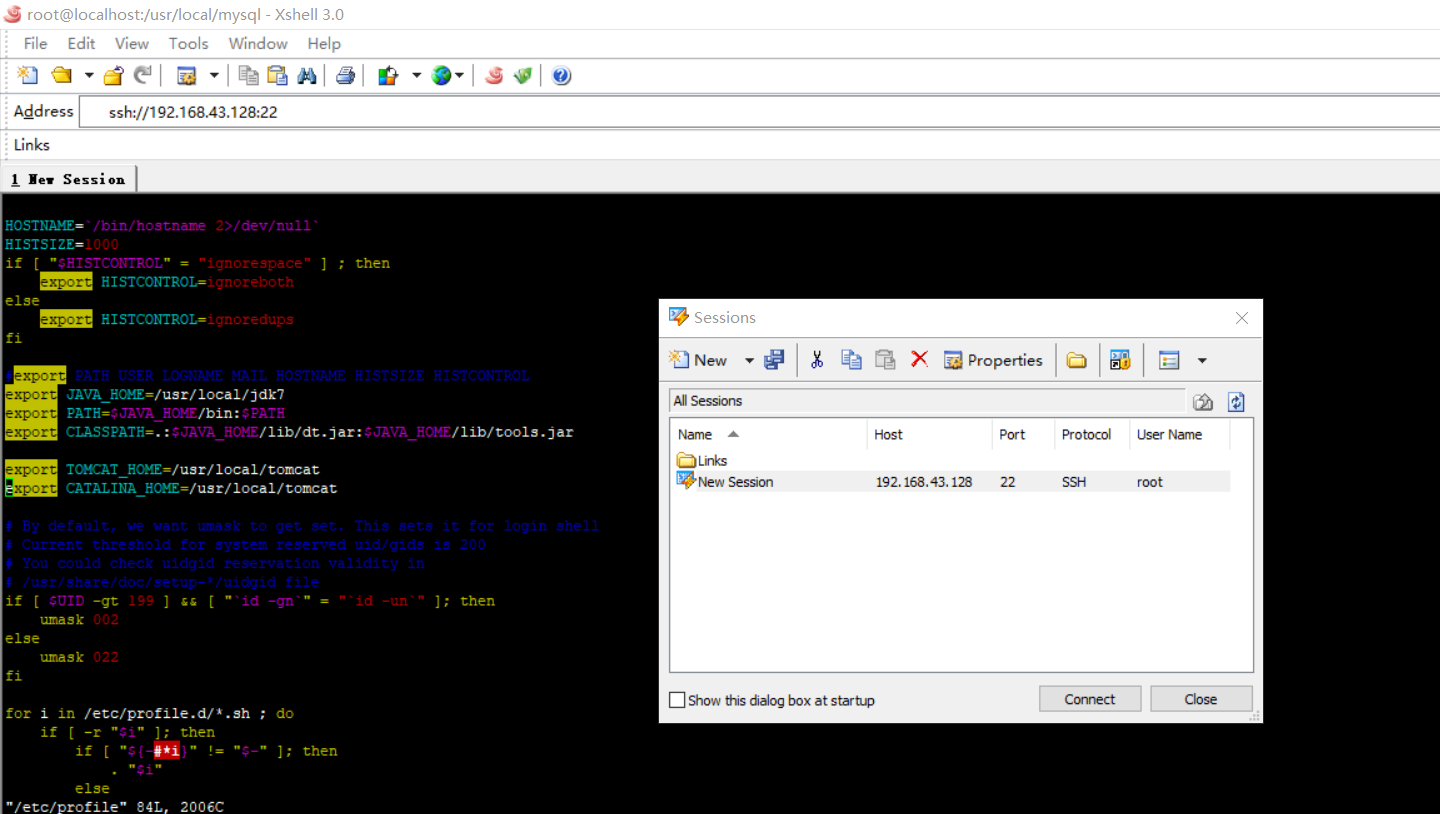The width and height of the screenshot is (1440, 814).
Task: Open the View menu
Action: click(131, 43)
